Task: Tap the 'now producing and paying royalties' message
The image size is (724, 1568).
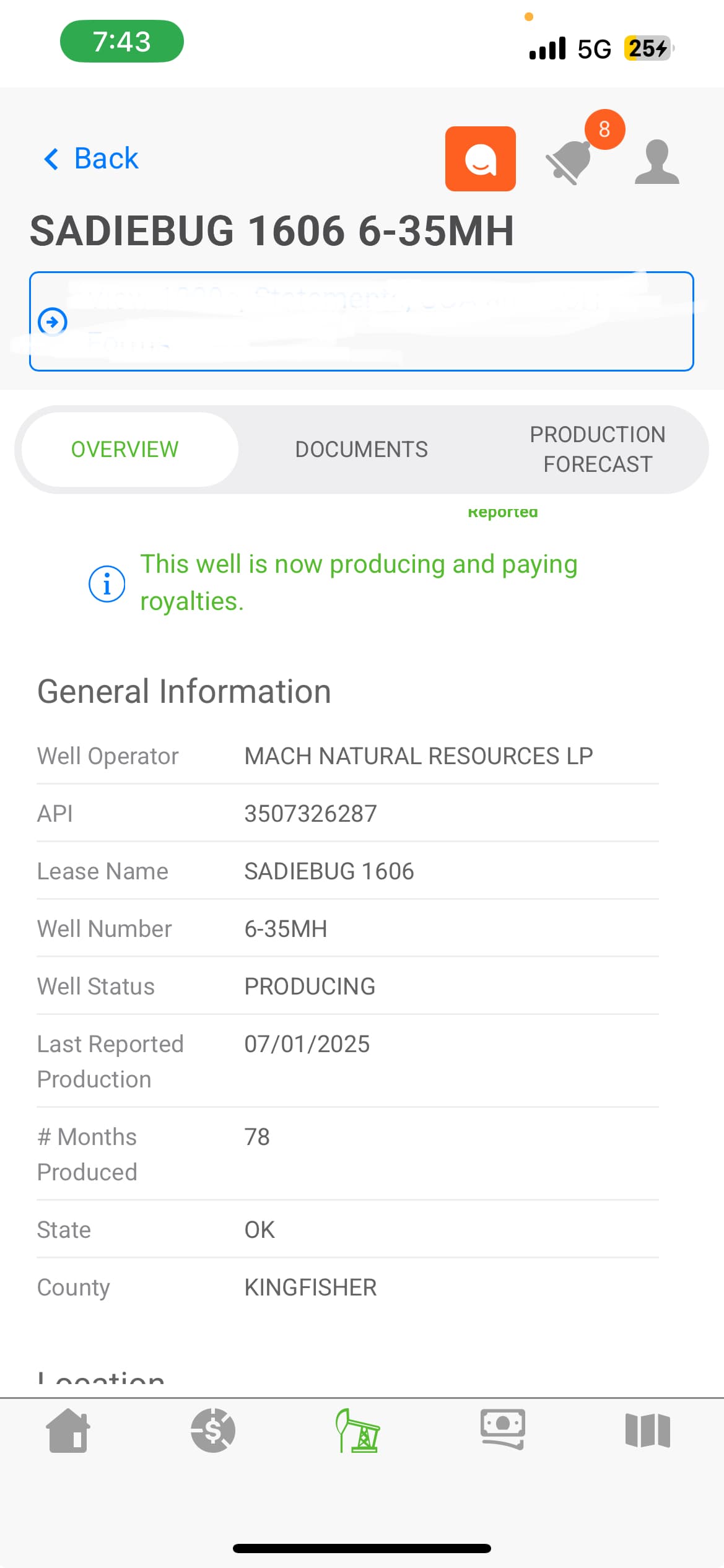Action: [x=359, y=583]
